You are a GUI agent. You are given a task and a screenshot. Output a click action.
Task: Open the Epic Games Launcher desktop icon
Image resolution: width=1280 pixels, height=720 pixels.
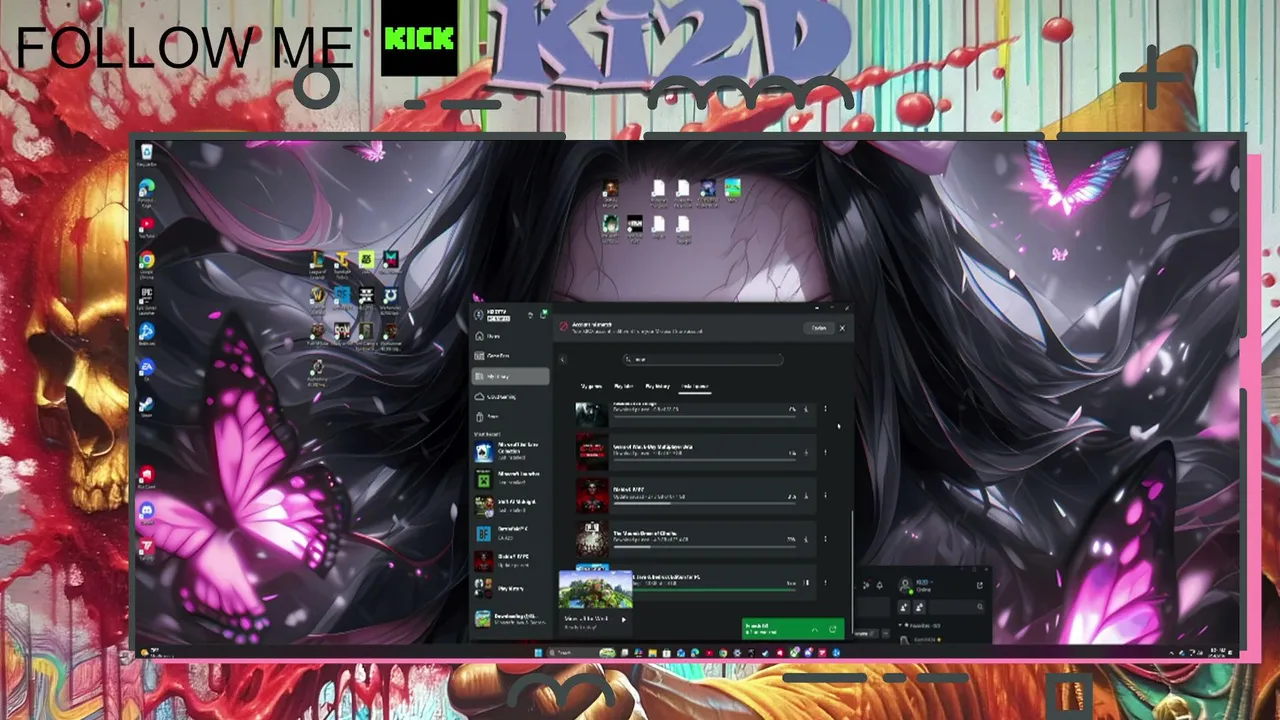(x=147, y=300)
